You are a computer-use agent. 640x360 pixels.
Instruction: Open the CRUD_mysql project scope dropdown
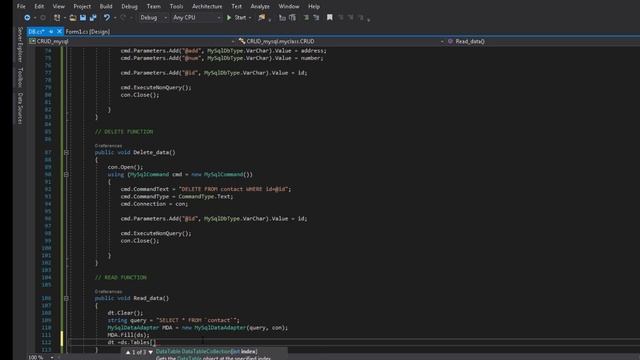point(132,41)
